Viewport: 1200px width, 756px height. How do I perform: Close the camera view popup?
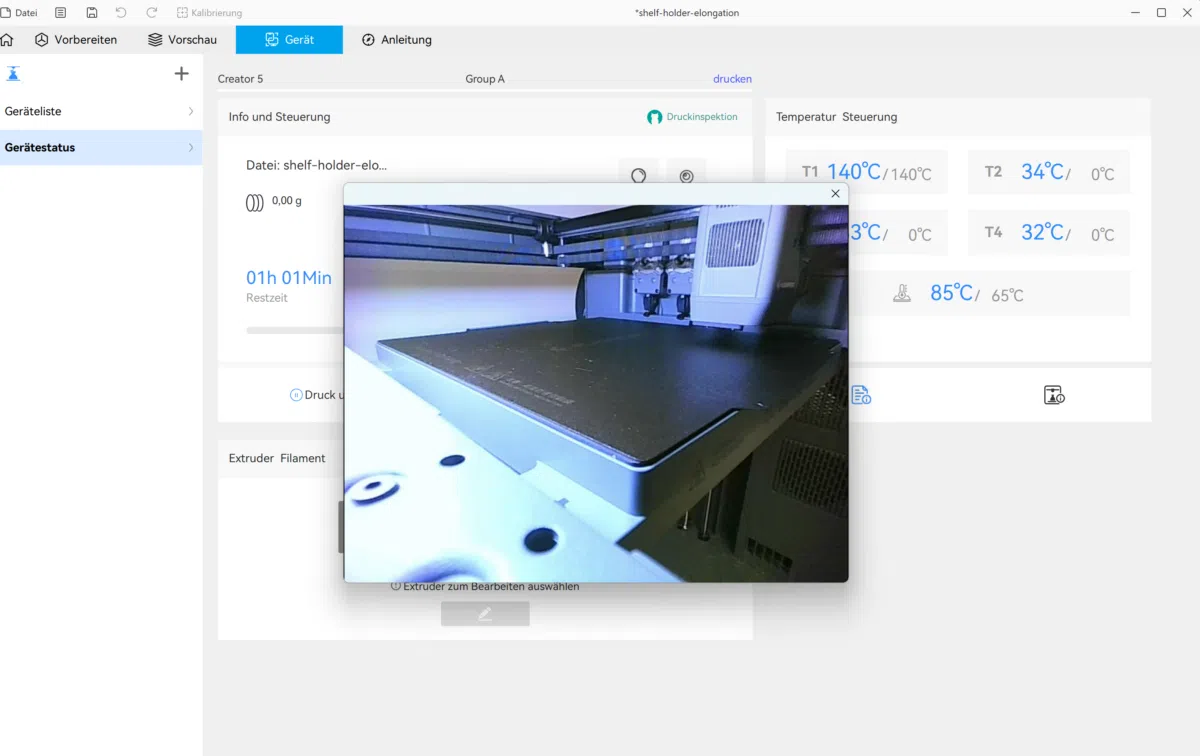835,194
